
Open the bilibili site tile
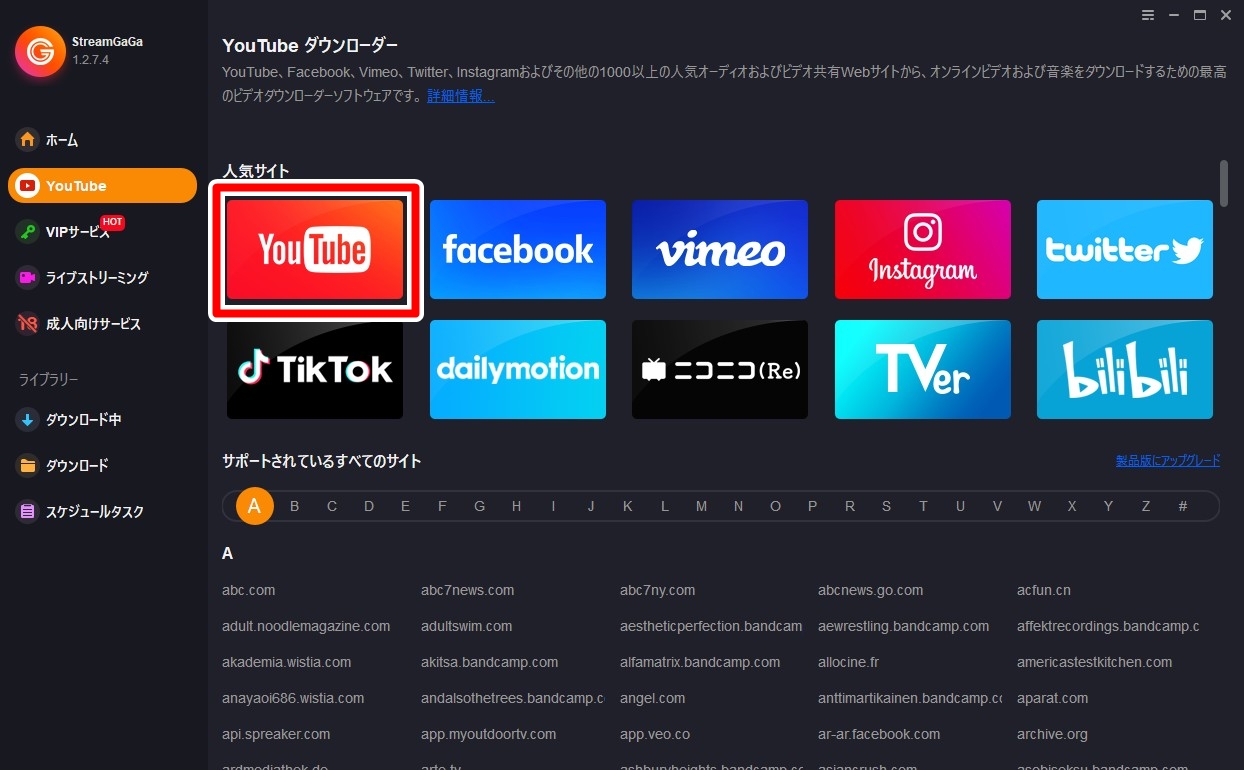(1125, 369)
